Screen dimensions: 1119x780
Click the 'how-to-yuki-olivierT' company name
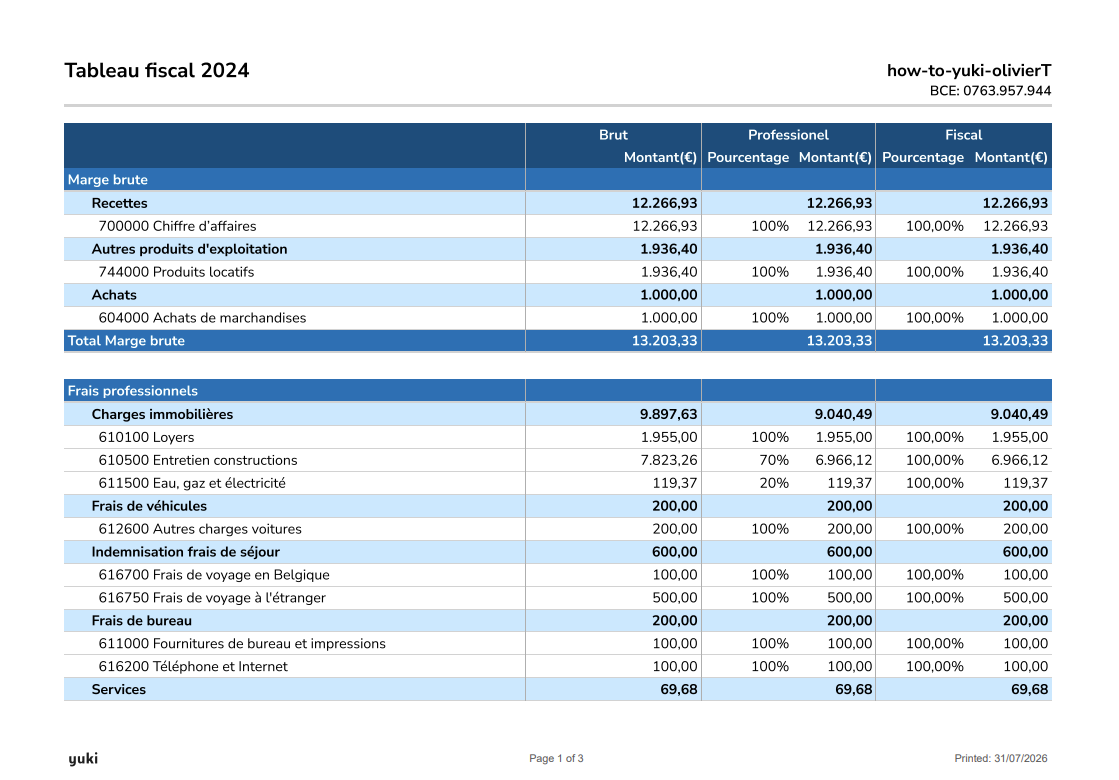pos(968,70)
